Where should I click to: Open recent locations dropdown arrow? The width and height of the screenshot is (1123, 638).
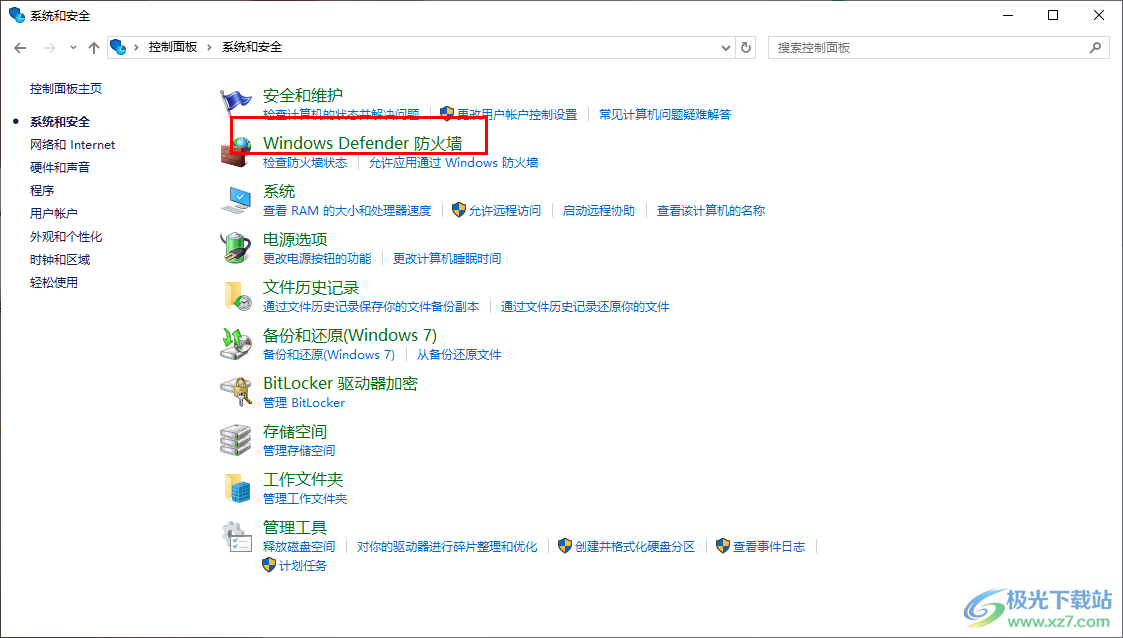[73, 47]
